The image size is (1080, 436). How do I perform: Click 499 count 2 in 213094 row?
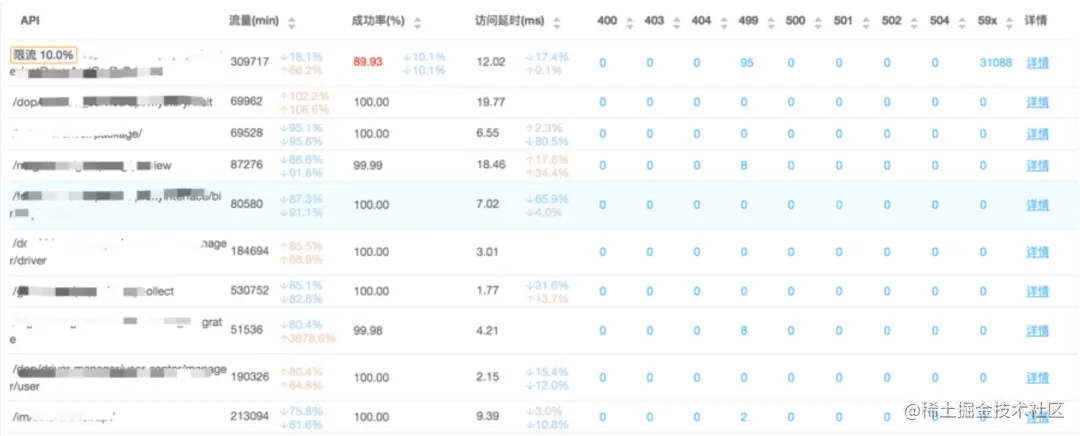[744, 417]
